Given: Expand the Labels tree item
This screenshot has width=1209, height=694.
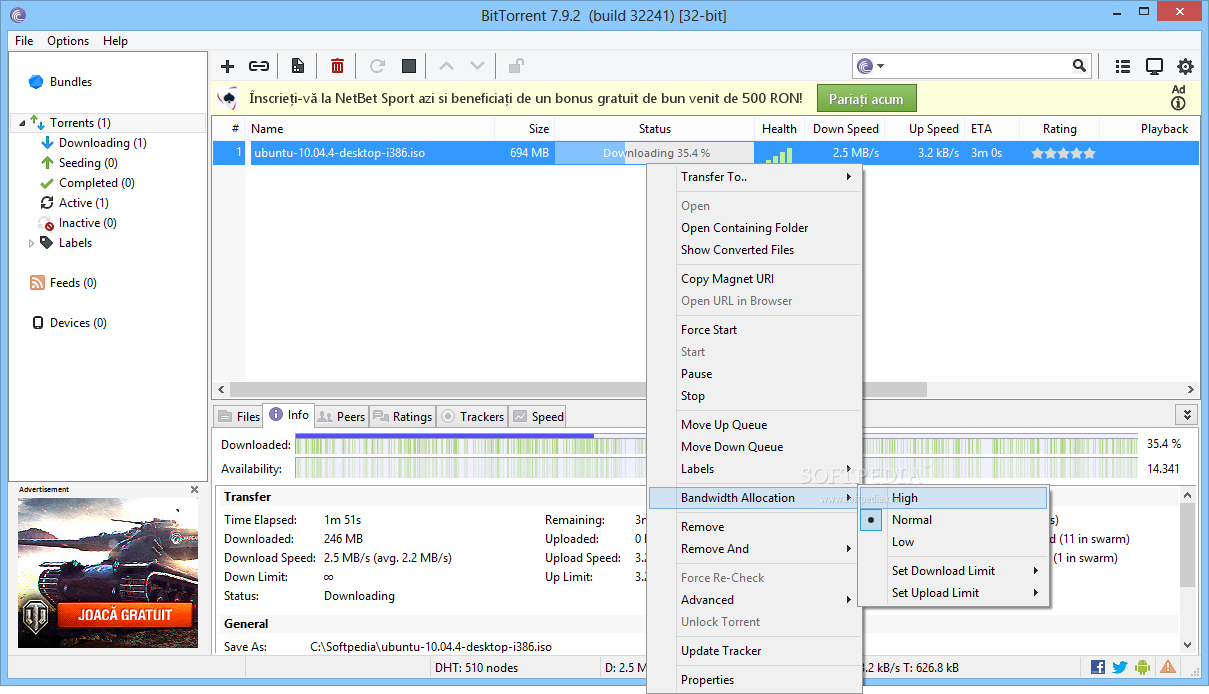Looking at the screenshot, I should pos(31,242).
